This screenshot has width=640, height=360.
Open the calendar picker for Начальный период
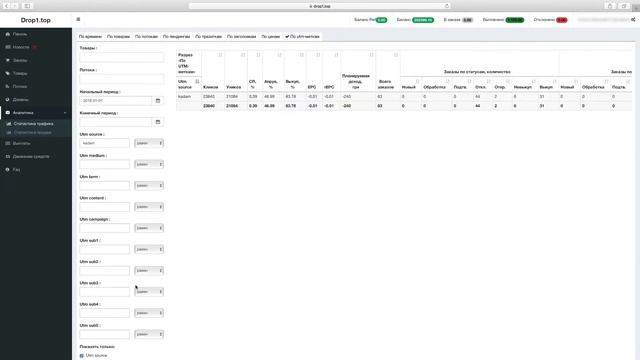pyautogui.click(x=158, y=100)
